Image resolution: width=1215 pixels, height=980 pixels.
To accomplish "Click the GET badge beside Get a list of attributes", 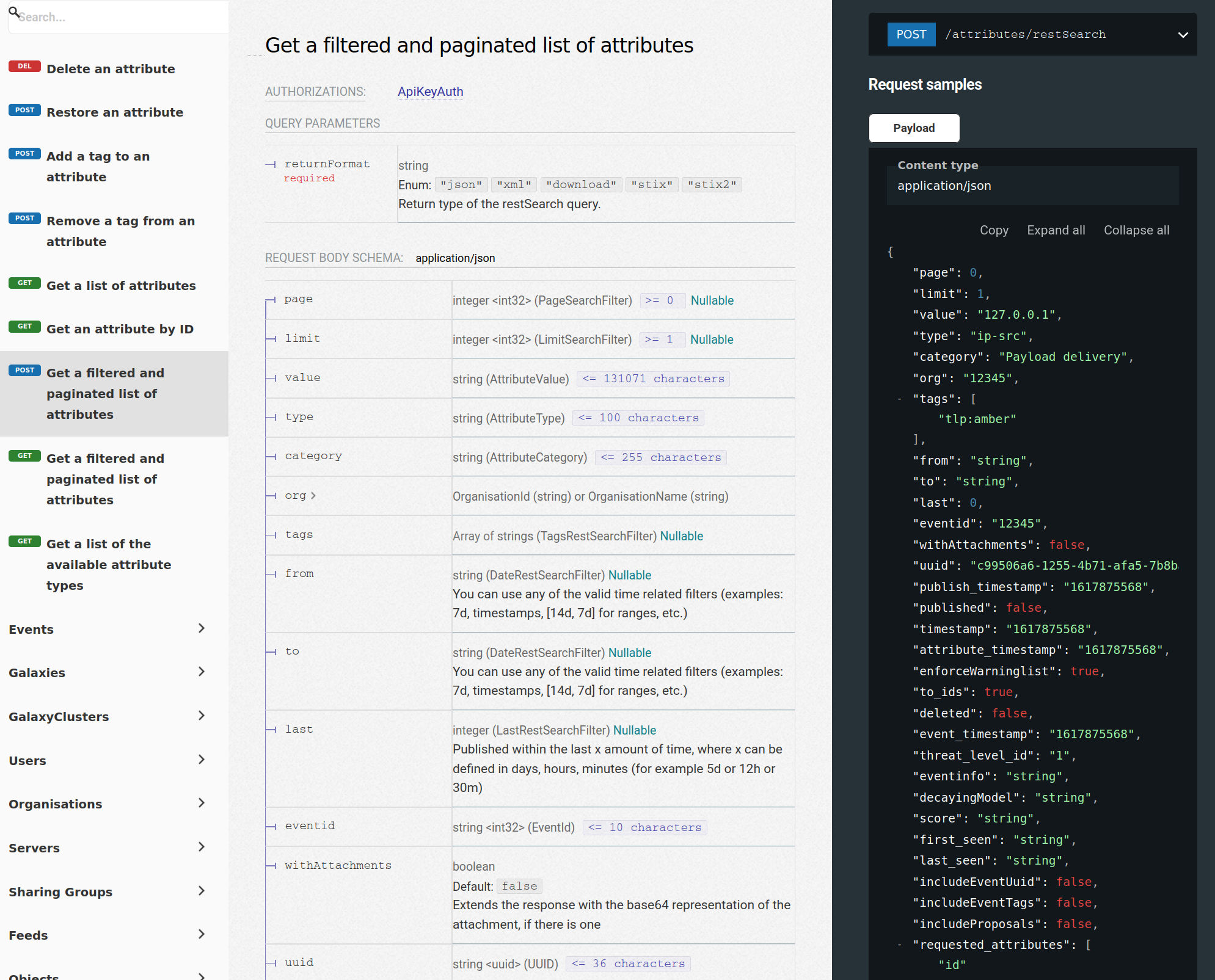I will click(24, 283).
